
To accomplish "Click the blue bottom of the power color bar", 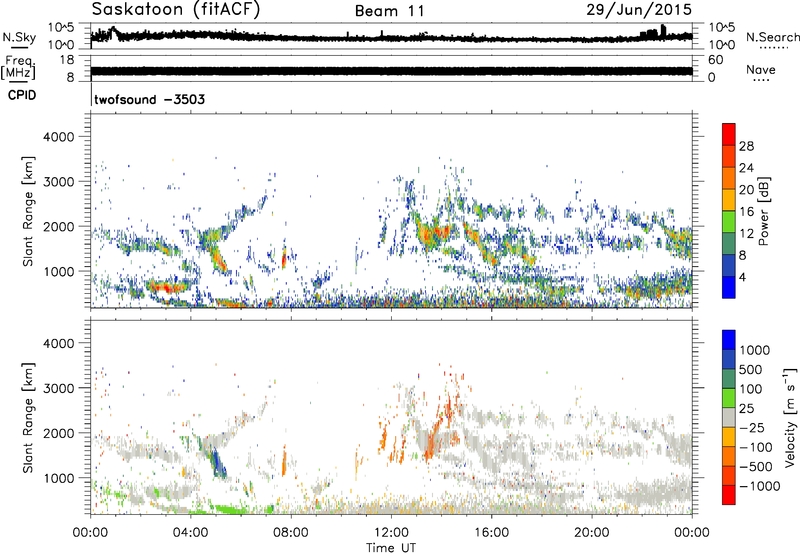I will tap(729, 288).
